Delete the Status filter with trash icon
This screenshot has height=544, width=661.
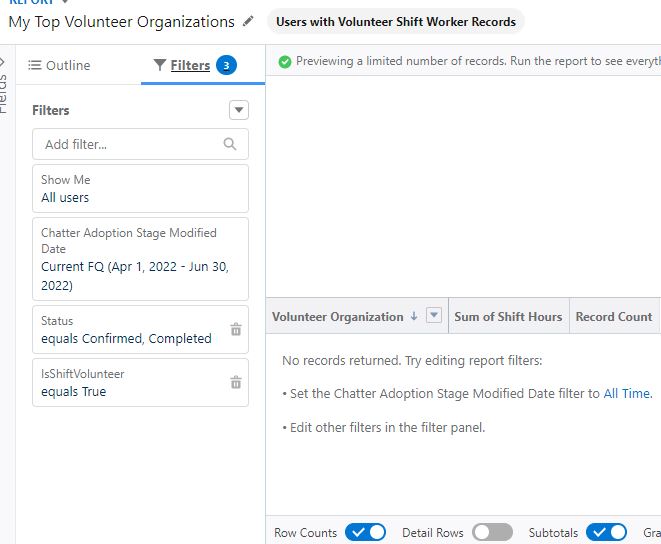236,329
